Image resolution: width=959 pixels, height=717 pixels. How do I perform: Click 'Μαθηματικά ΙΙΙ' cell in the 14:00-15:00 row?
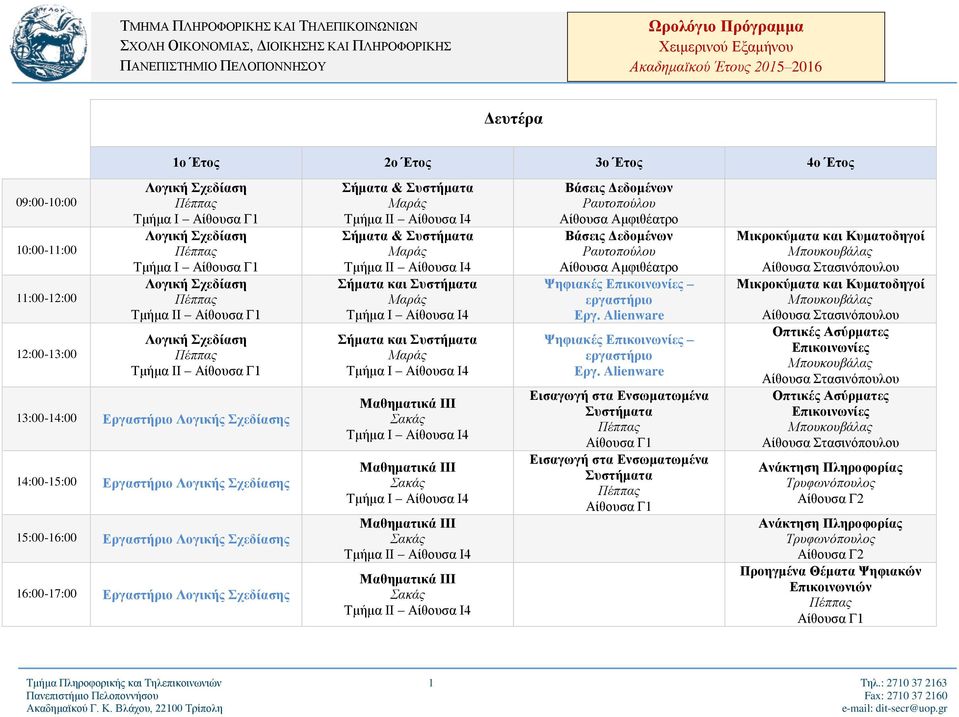(407, 483)
